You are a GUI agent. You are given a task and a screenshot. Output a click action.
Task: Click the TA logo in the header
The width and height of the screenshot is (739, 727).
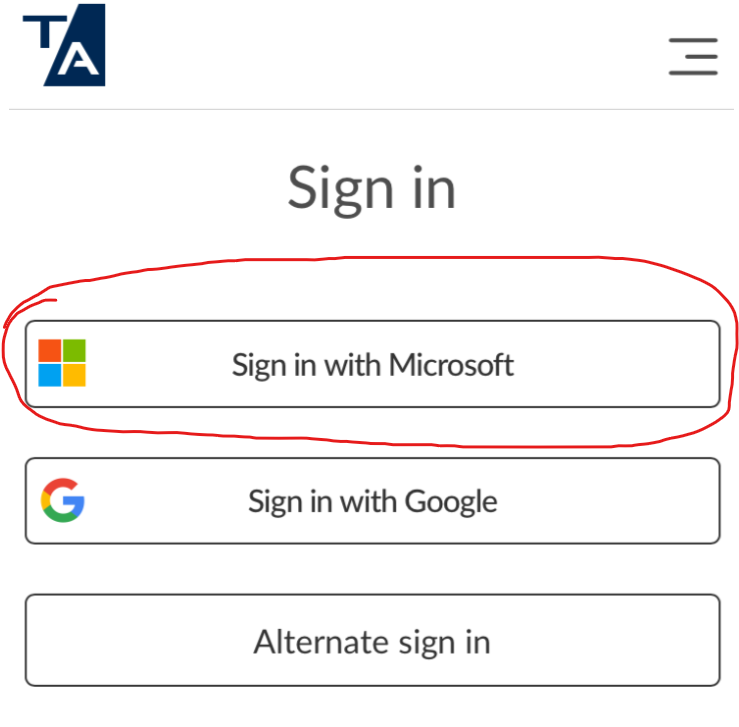(64, 45)
